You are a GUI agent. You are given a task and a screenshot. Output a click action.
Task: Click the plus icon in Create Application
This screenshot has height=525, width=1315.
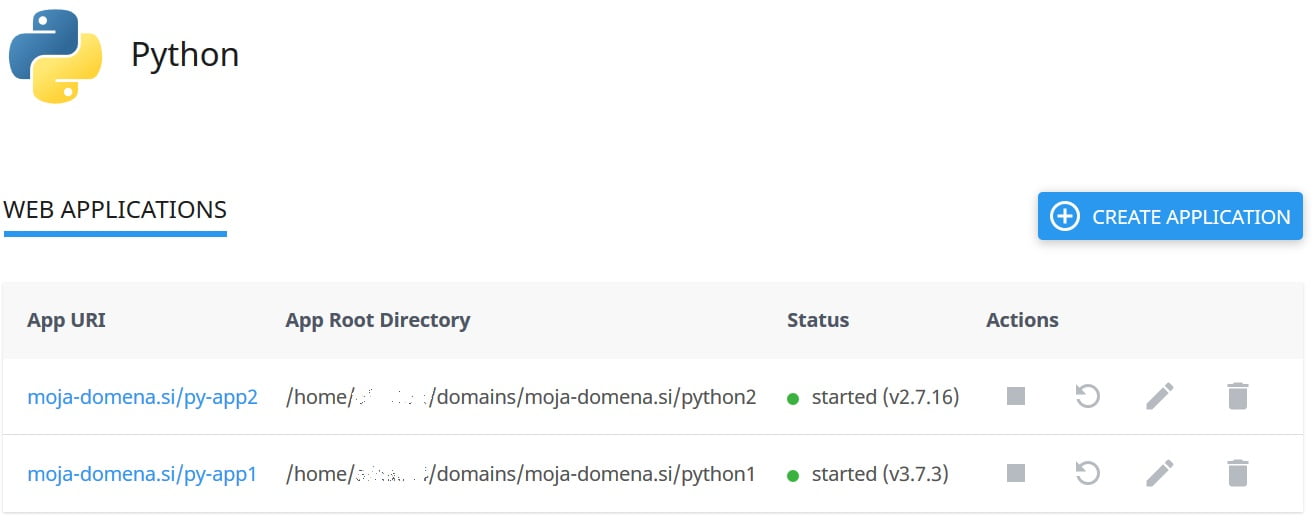pos(1065,216)
